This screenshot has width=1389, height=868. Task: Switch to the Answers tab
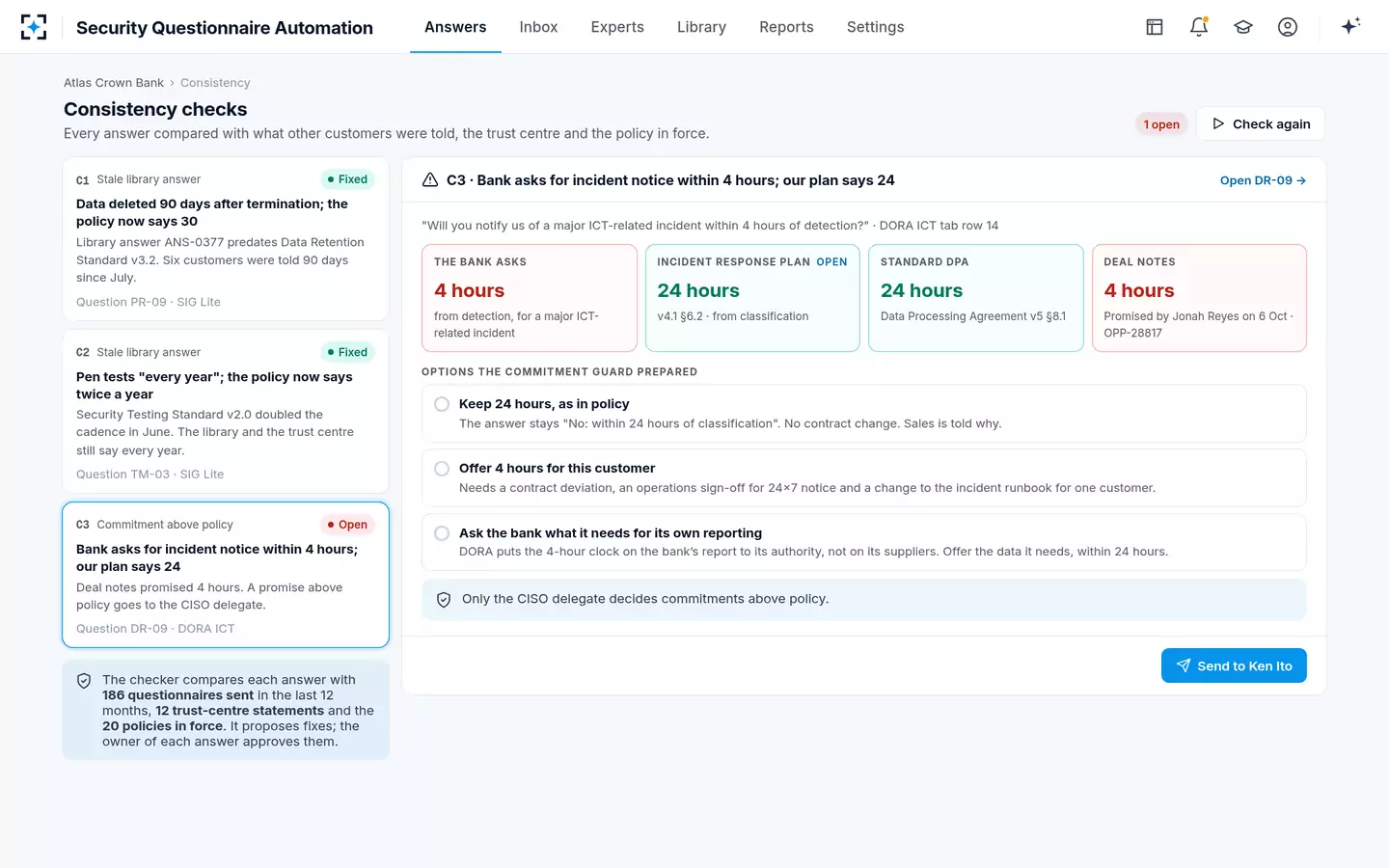click(455, 27)
